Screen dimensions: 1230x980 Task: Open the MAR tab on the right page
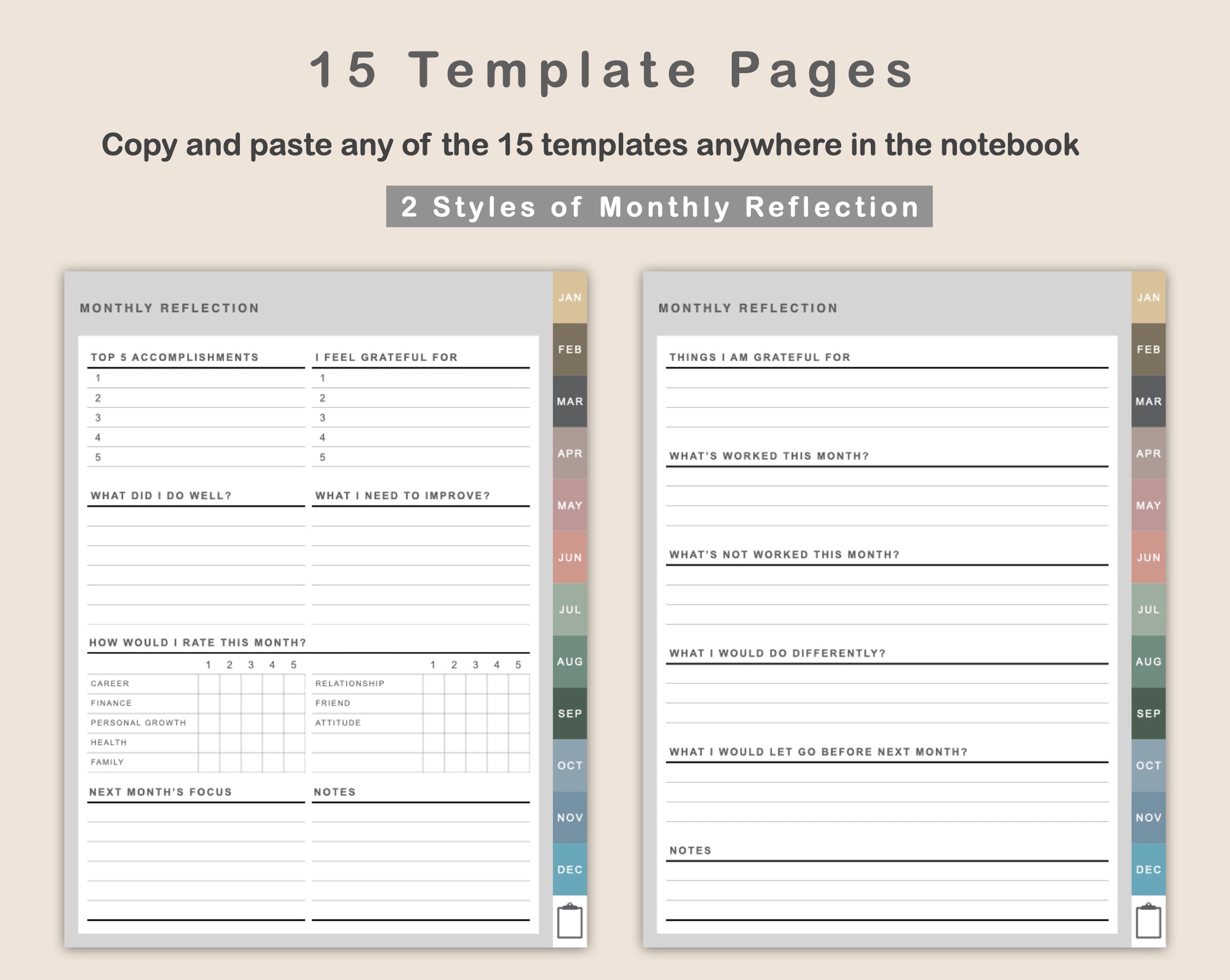point(1148,401)
